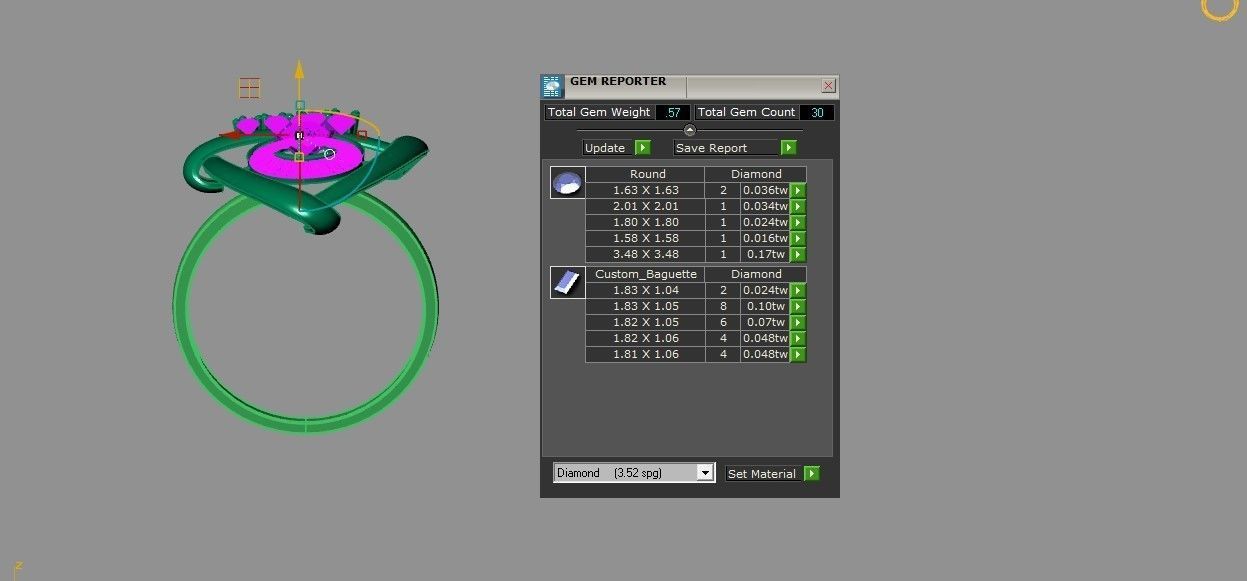Image resolution: width=1247 pixels, height=581 pixels.
Task: Click the Update button
Action: click(x=608, y=148)
